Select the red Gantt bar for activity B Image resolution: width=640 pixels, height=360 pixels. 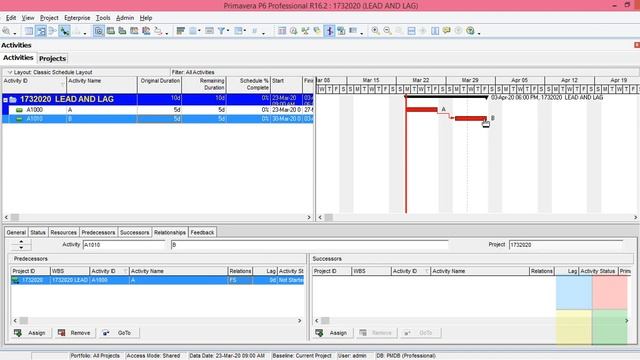471,118
